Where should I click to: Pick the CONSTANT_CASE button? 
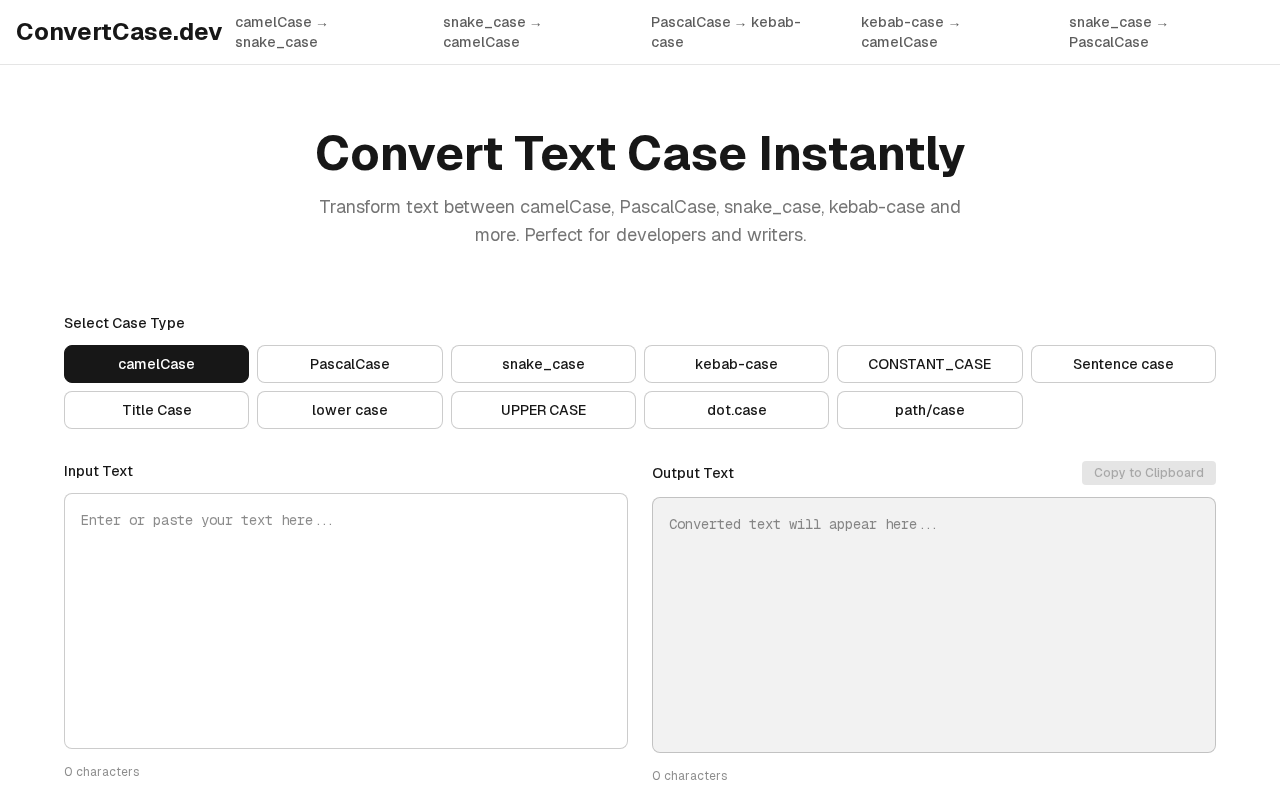[930, 364]
